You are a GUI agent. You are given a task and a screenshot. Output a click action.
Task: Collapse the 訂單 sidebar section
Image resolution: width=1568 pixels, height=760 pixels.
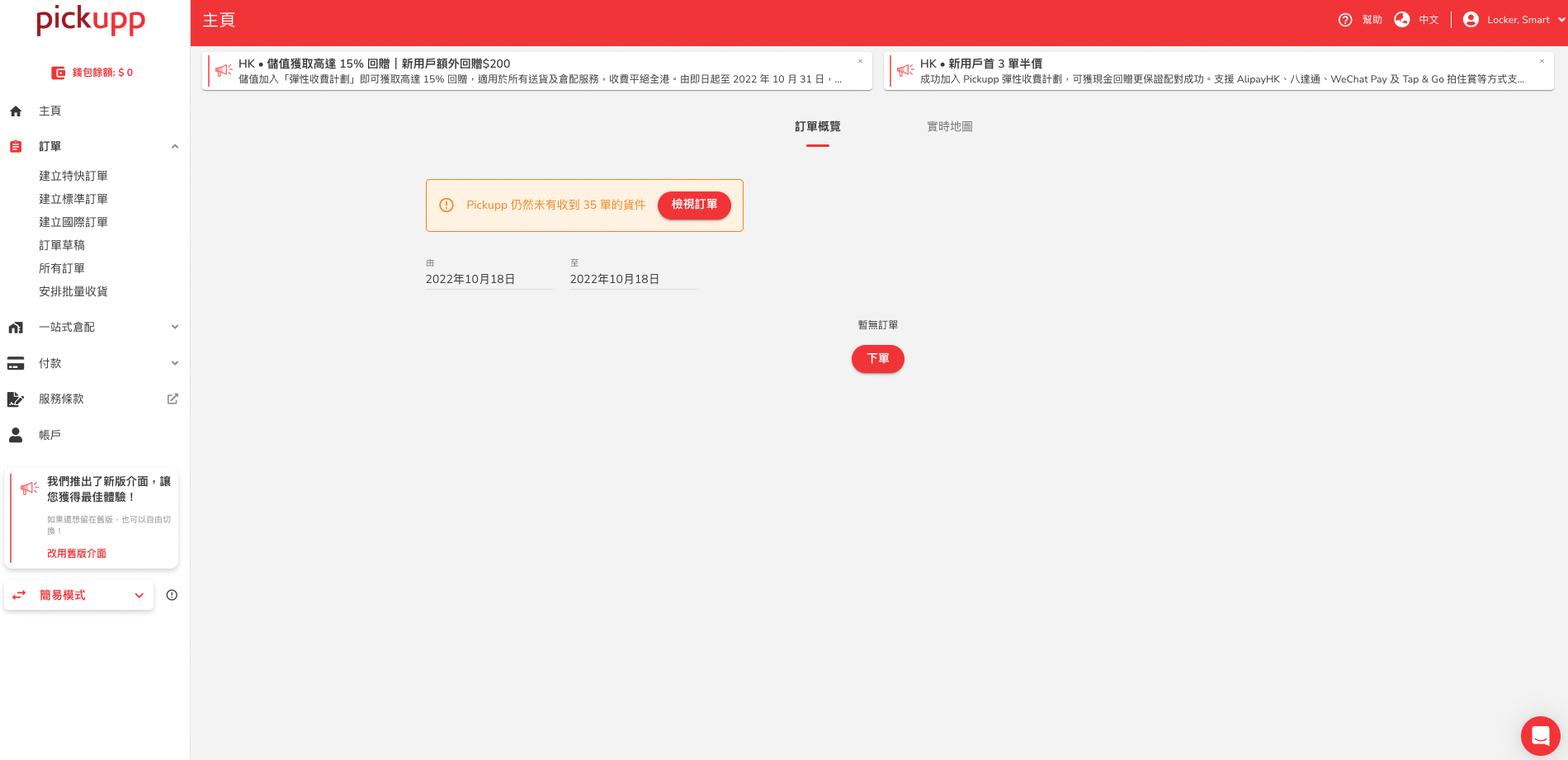(174, 147)
